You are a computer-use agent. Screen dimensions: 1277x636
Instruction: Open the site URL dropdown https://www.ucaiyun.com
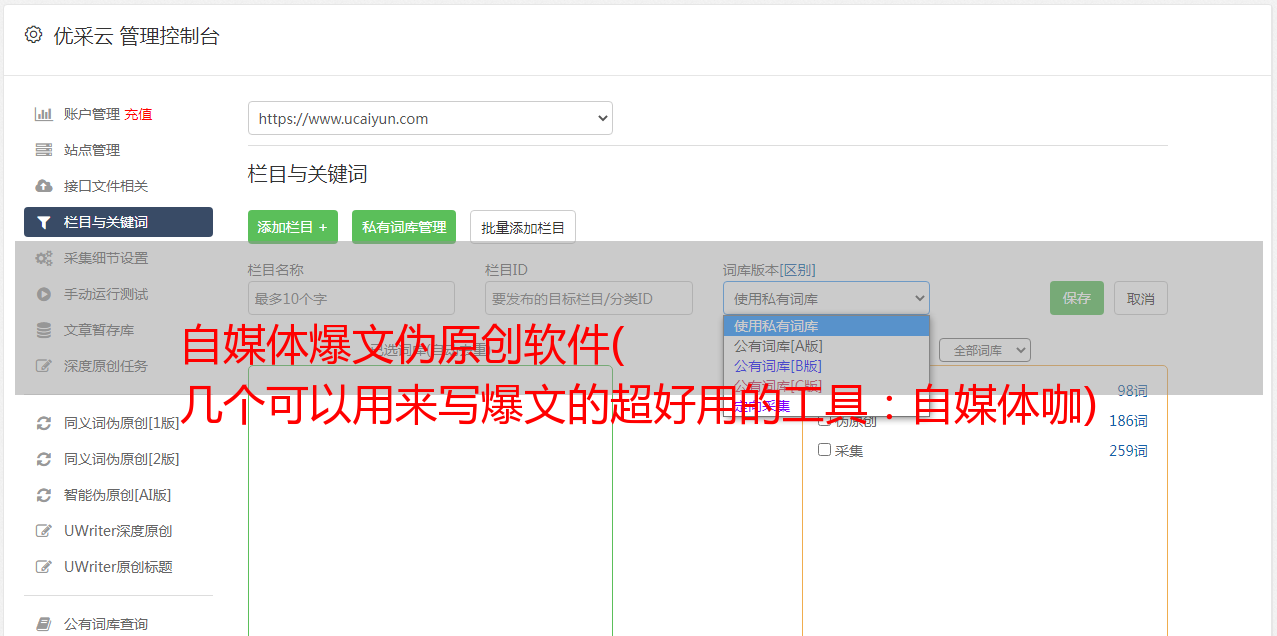(x=430, y=118)
